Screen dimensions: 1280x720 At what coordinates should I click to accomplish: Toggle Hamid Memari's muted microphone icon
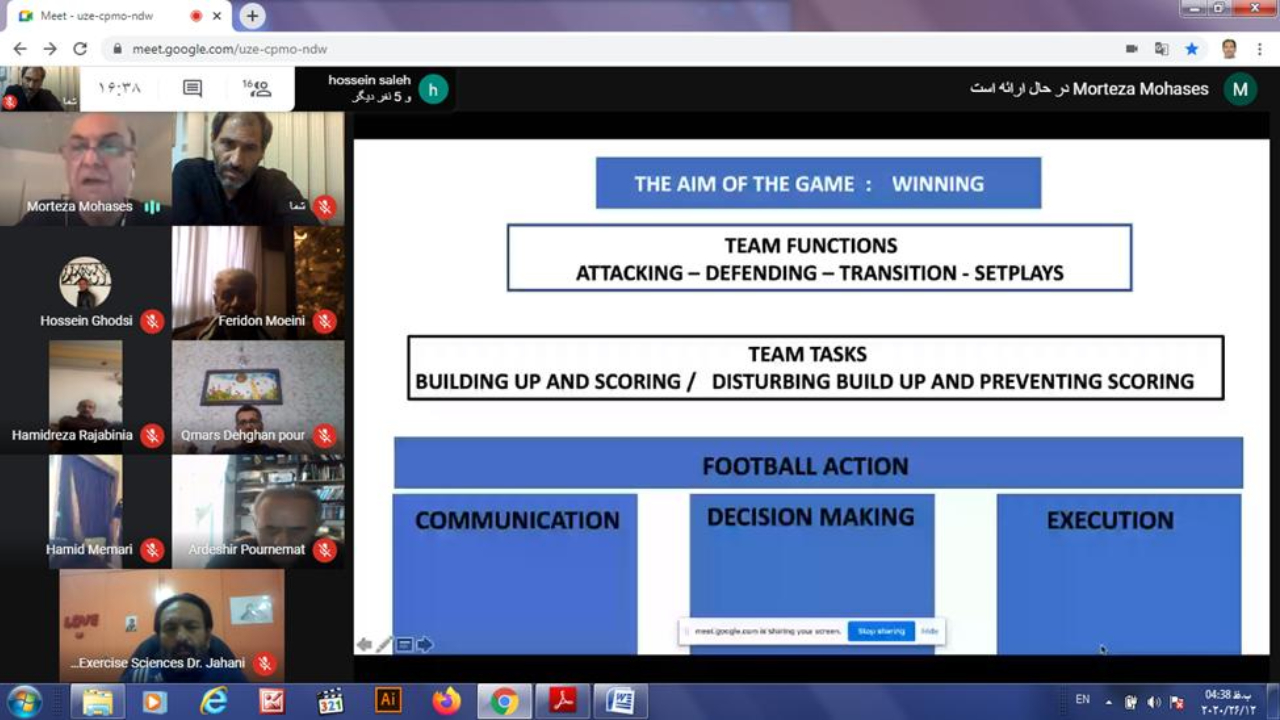point(152,549)
